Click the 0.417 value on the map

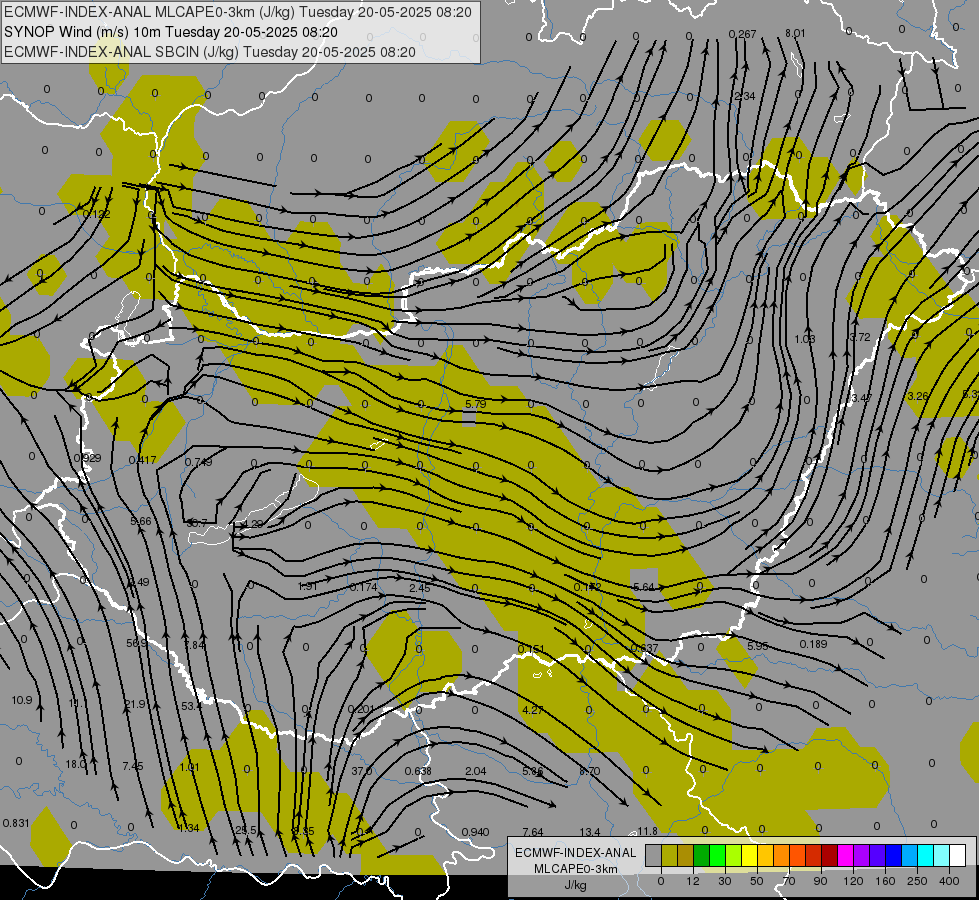pyautogui.click(x=142, y=460)
